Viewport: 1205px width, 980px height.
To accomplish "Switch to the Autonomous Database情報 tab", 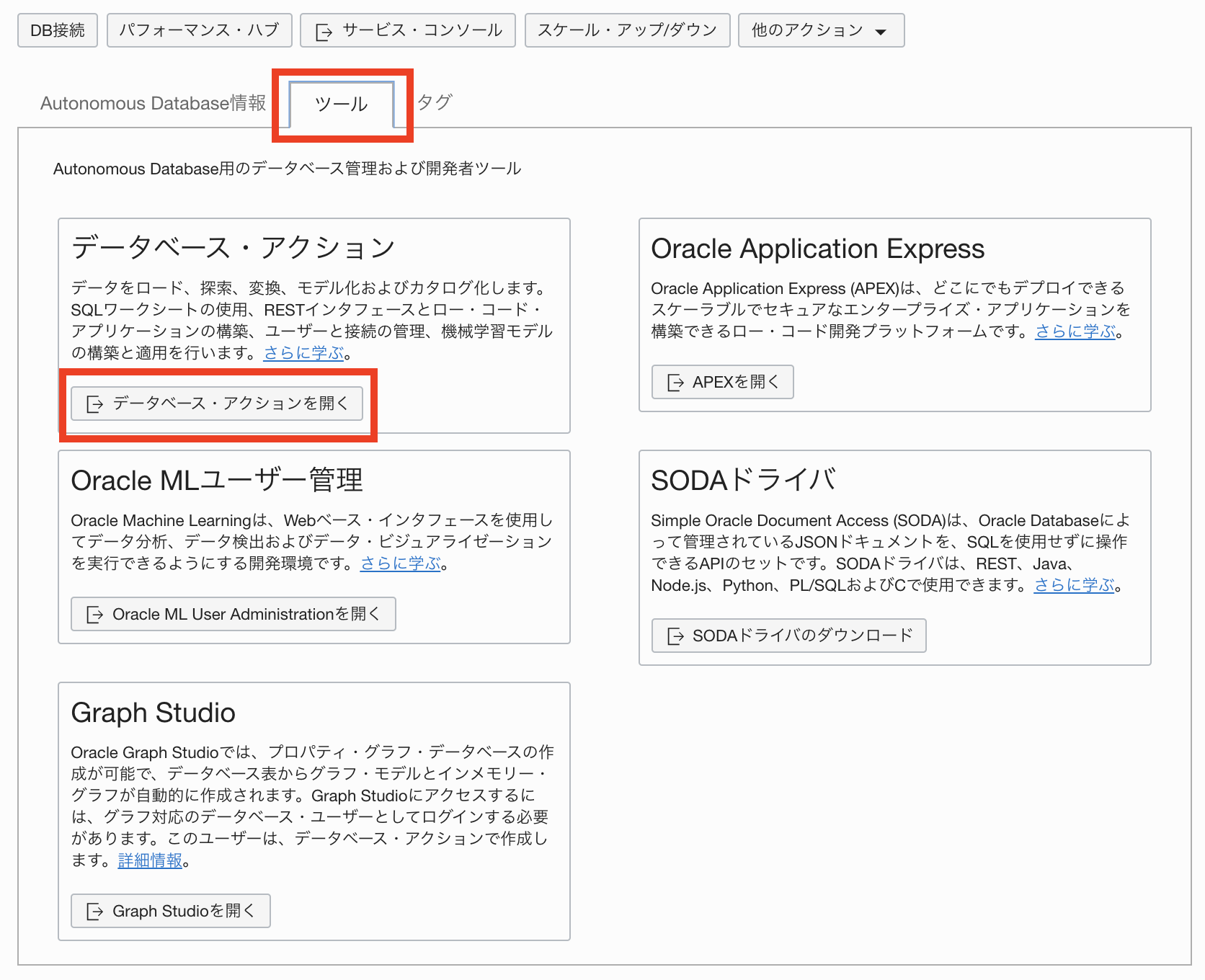I will pos(153,104).
